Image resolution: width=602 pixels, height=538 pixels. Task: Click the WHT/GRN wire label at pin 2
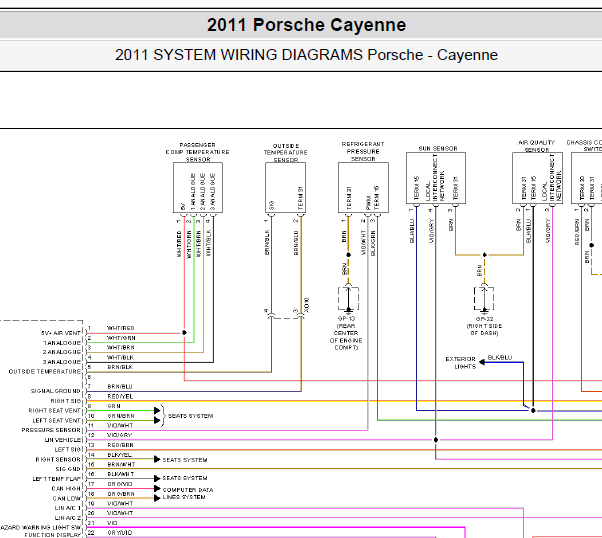121,338
